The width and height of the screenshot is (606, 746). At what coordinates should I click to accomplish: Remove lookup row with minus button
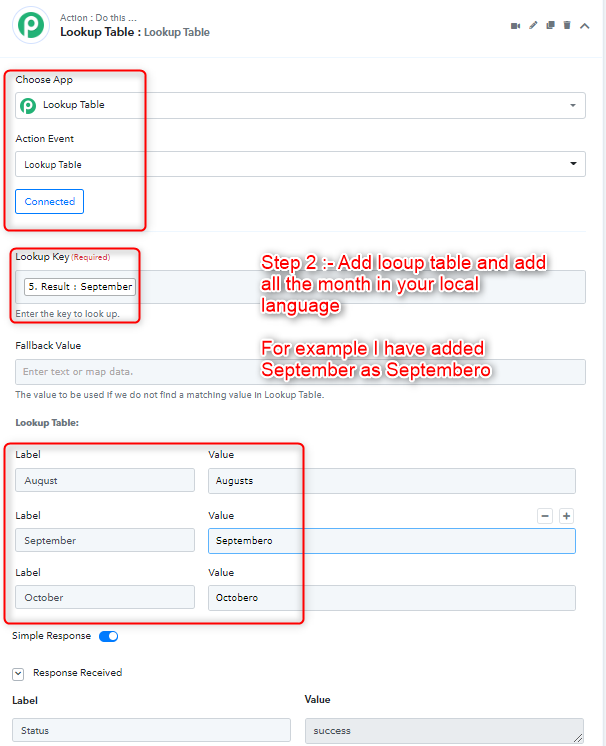(545, 516)
